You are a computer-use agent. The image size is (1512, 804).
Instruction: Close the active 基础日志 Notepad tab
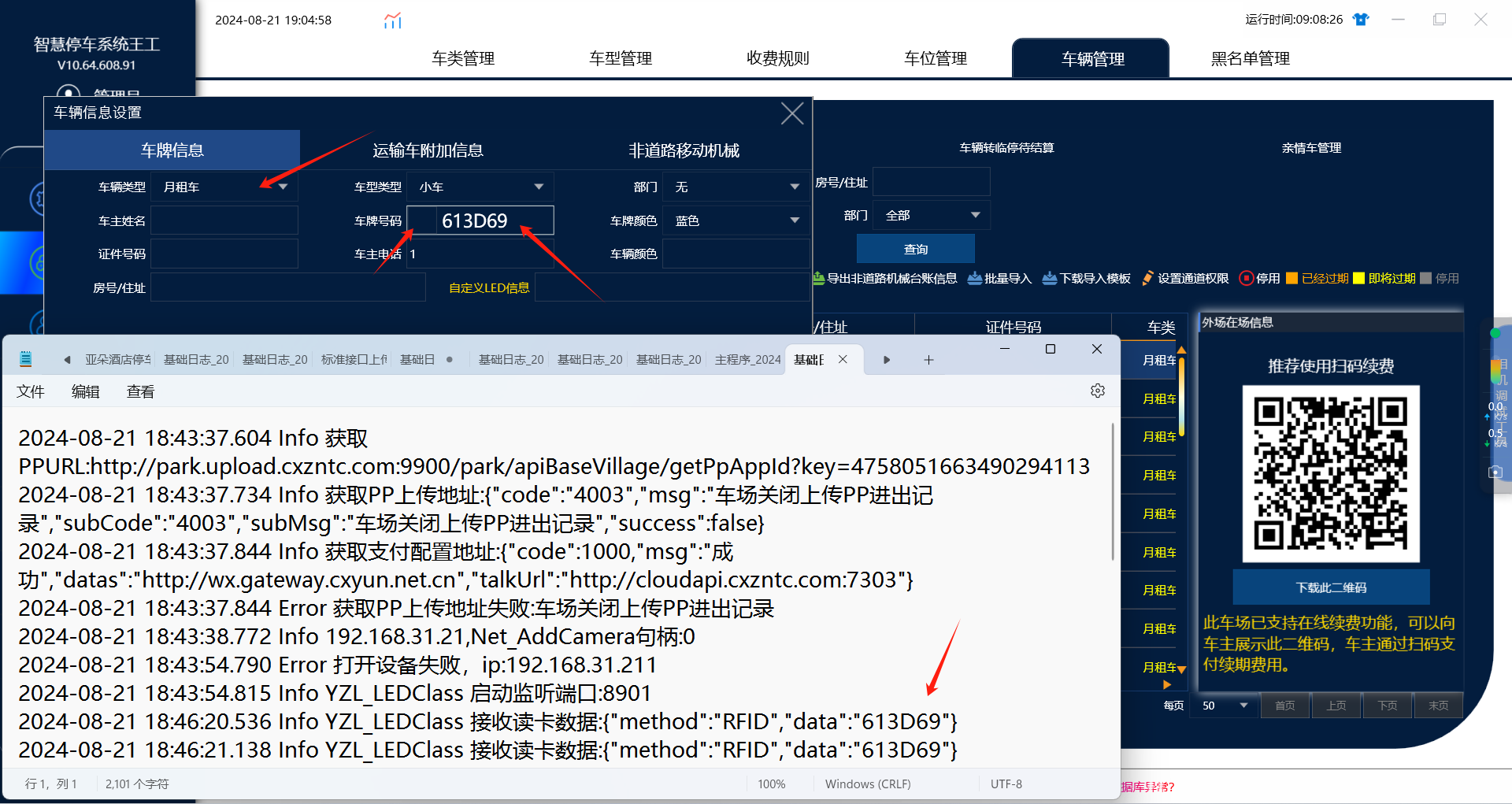(x=843, y=359)
